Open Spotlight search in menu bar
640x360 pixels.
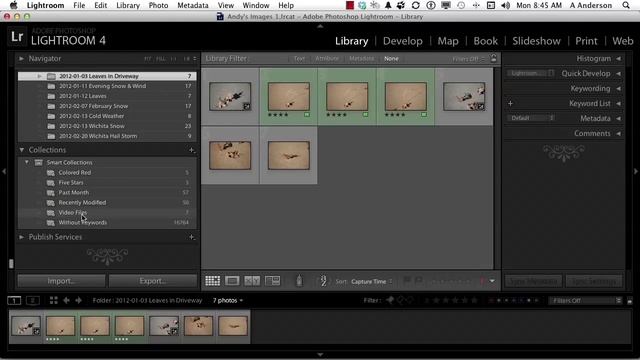626,5
